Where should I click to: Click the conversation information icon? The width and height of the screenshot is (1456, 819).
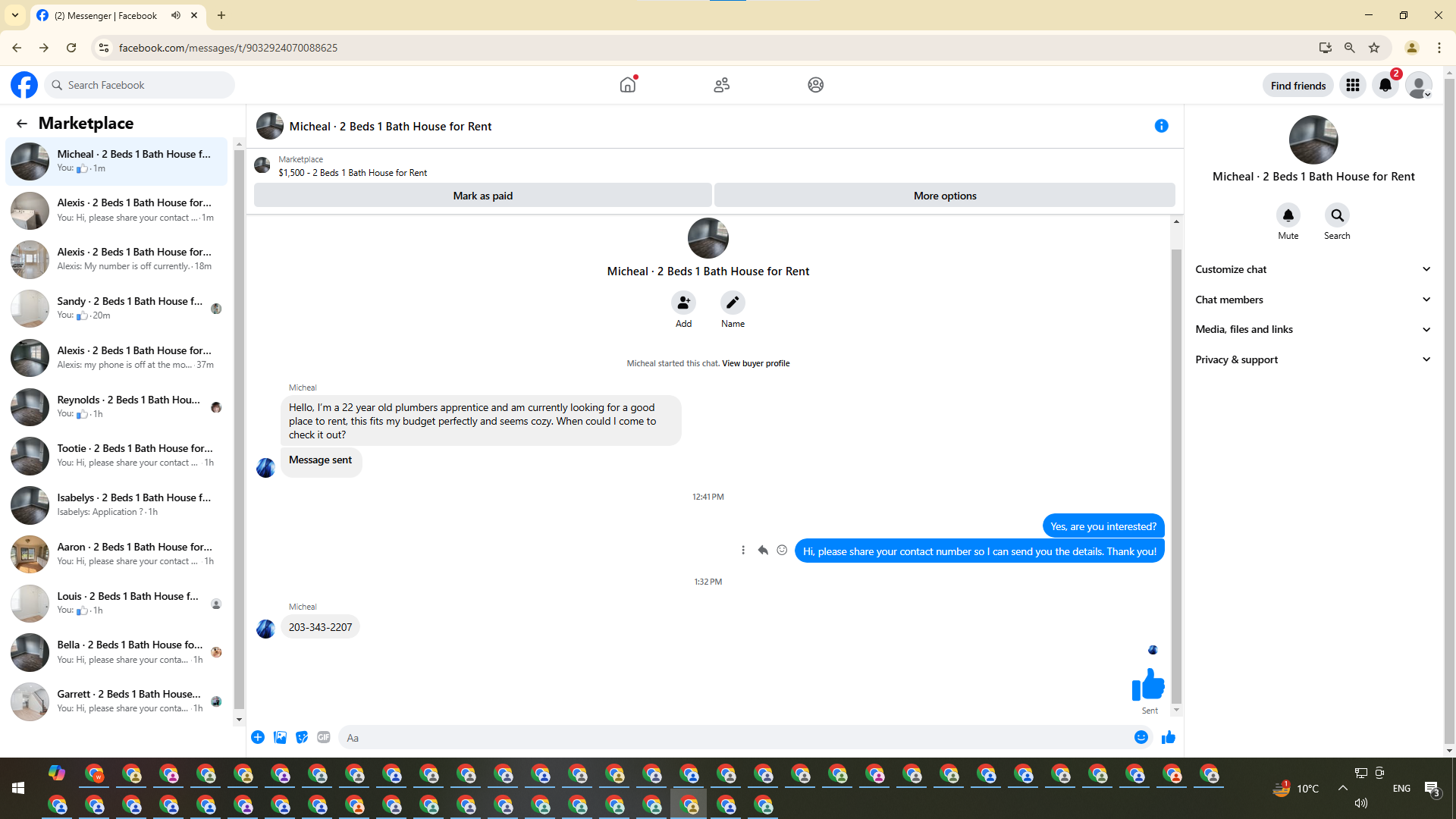coord(1161,126)
